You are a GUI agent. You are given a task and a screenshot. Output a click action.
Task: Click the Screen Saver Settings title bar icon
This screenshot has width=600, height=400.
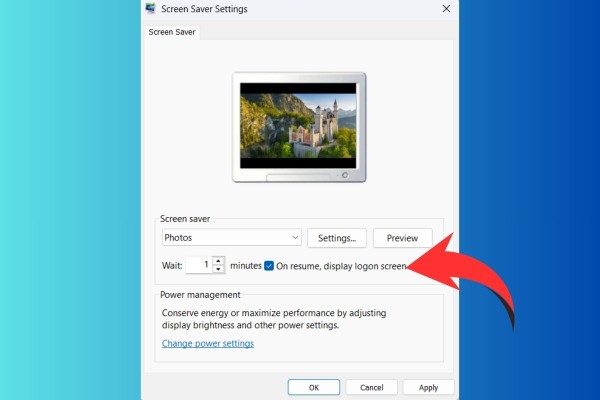point(151,9)
